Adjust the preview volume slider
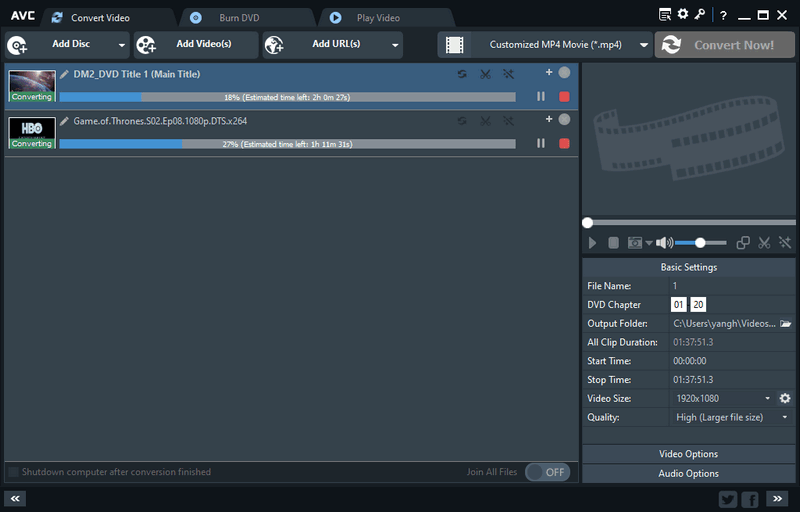Viewport: 800px width, 512px height. pyautogui.click(x=701, y=243)
